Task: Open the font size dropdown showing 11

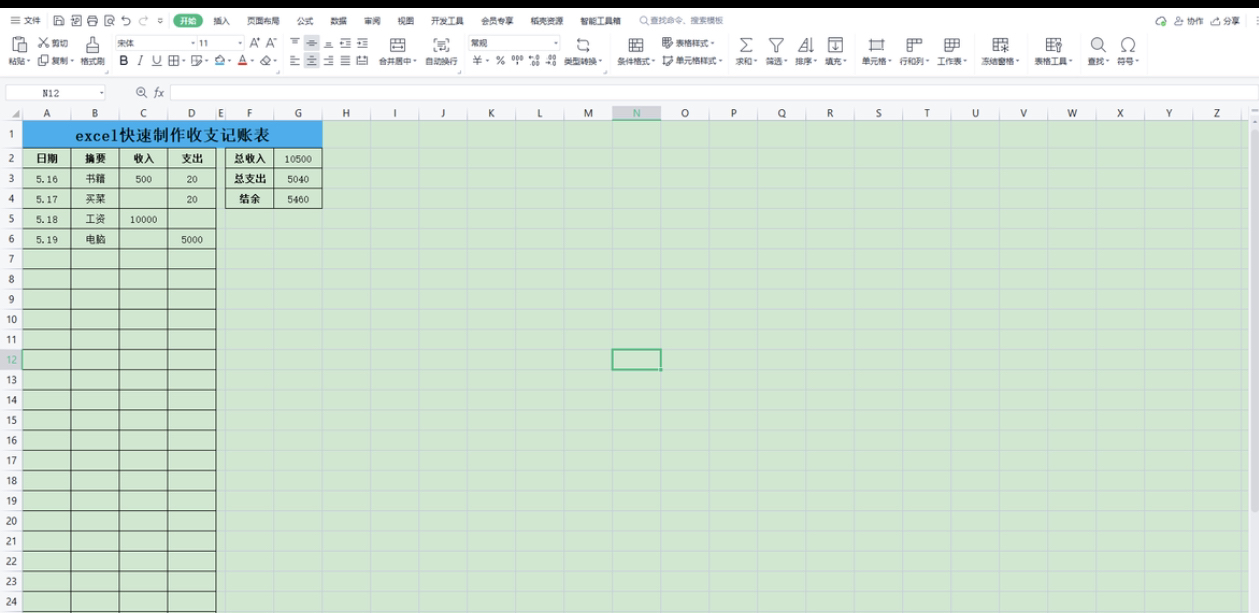Action: point(240,43)
